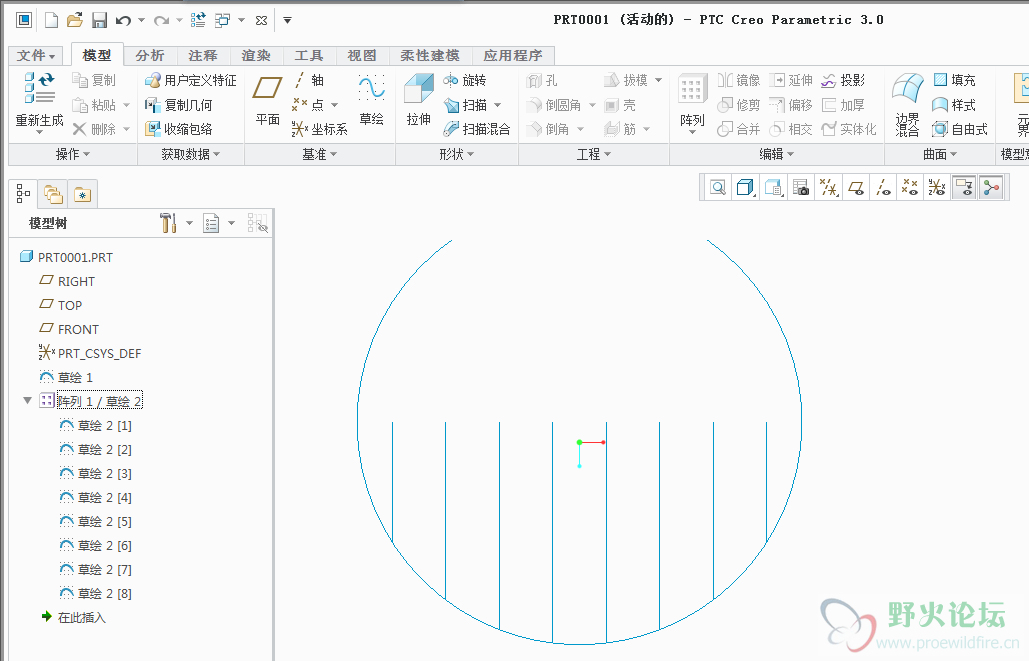
Task: Open the windows switcher icon
Action: pyautogui.click(x=222, y=20)
